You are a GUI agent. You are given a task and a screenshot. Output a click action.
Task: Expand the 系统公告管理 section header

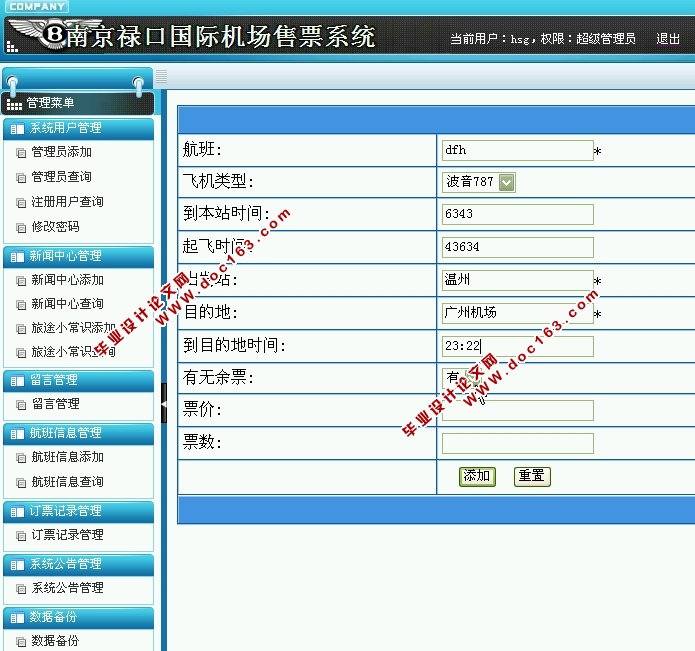[78, 565]
